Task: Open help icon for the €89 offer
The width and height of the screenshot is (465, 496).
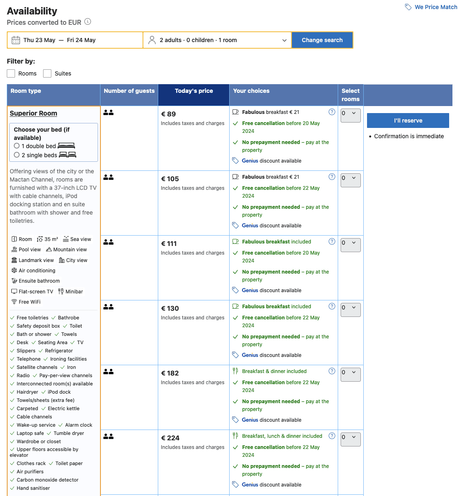Action: [331, 112]
